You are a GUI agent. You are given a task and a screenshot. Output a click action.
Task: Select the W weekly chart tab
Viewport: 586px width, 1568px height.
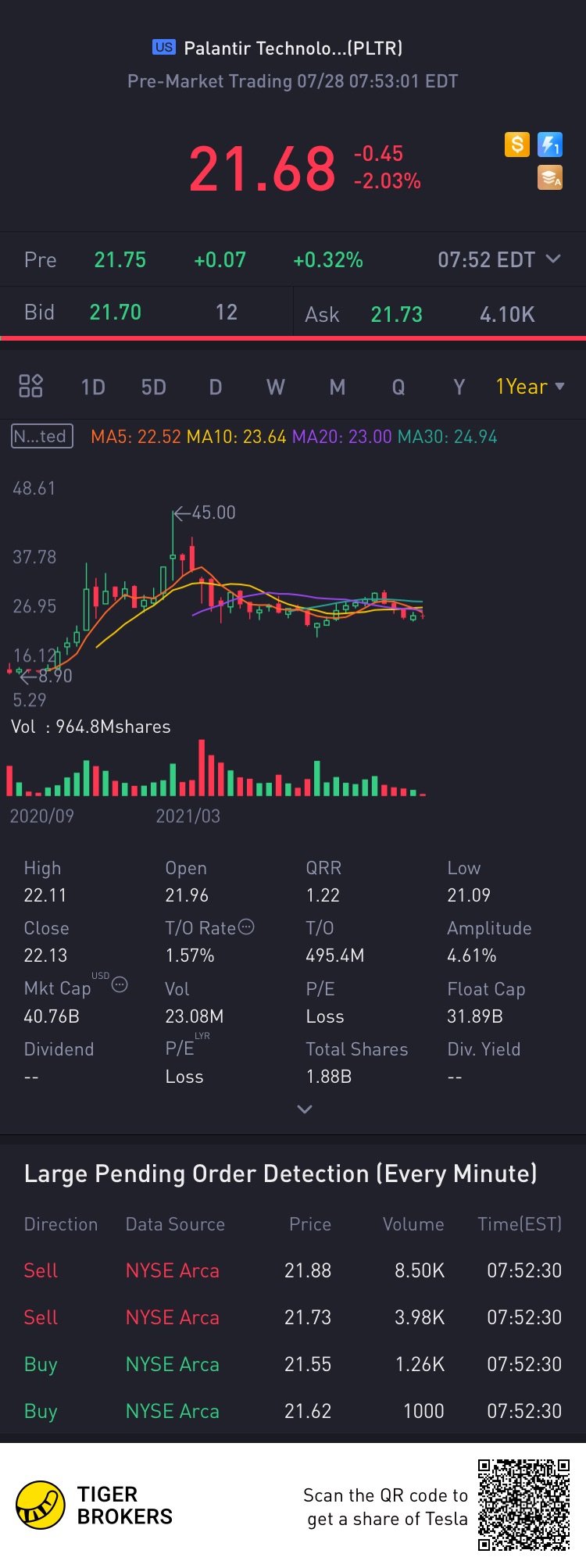[276, 388]
